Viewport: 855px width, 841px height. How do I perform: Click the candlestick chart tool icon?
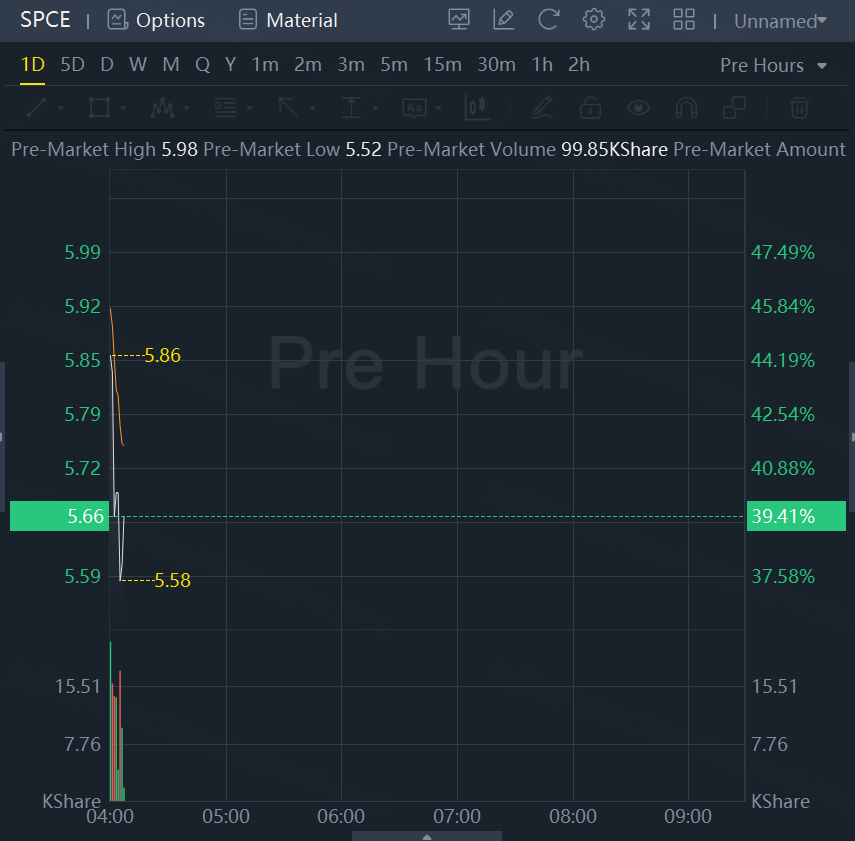[x=477, y=107]
